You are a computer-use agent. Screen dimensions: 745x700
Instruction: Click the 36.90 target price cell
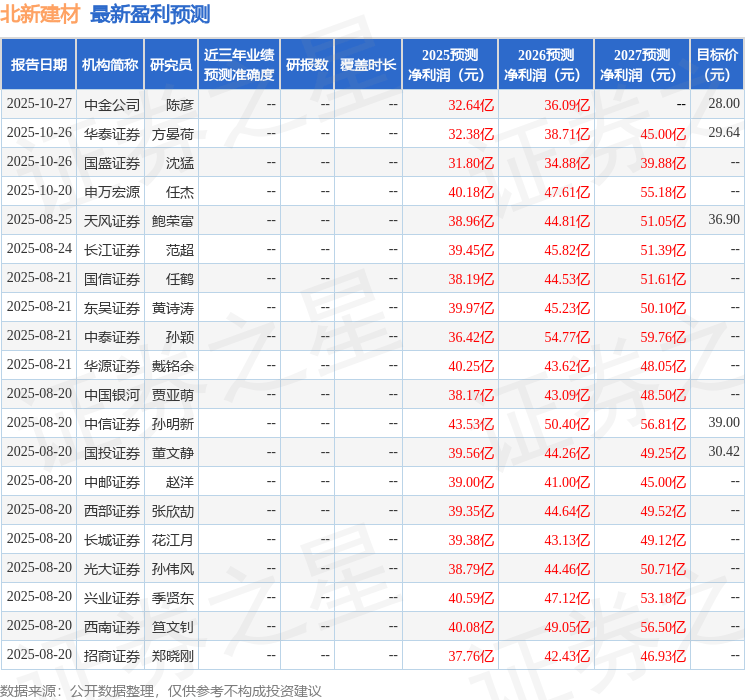(x=723, y=220)
